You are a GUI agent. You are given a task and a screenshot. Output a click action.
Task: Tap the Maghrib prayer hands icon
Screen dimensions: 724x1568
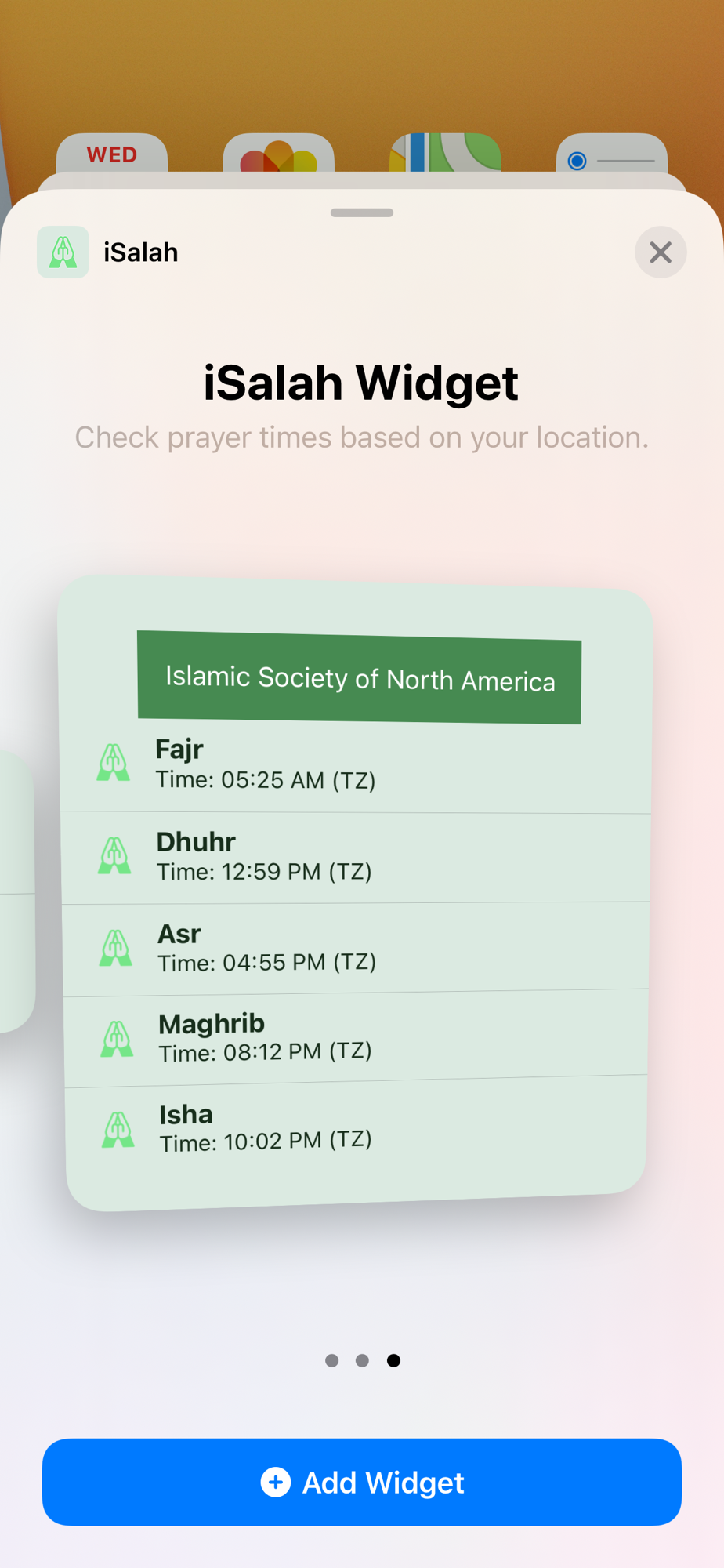[117, 1039]
